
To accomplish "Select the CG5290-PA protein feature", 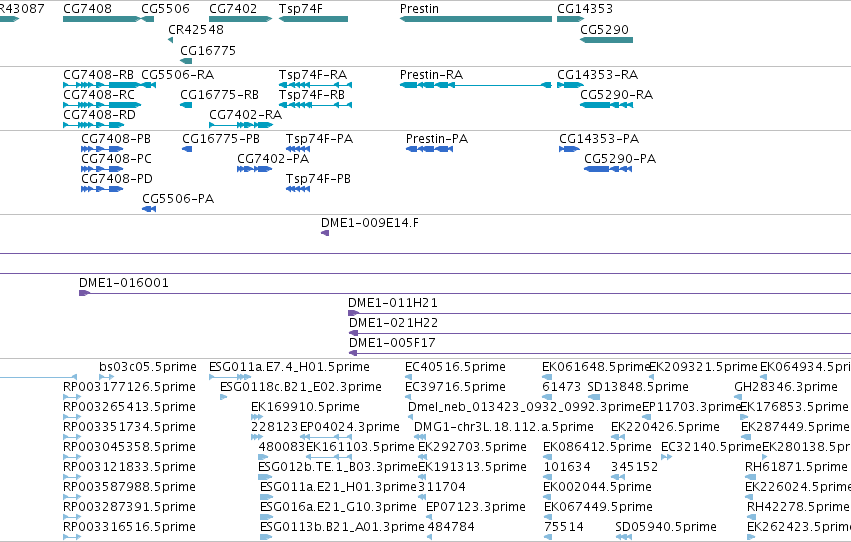I will click(608, 169).
